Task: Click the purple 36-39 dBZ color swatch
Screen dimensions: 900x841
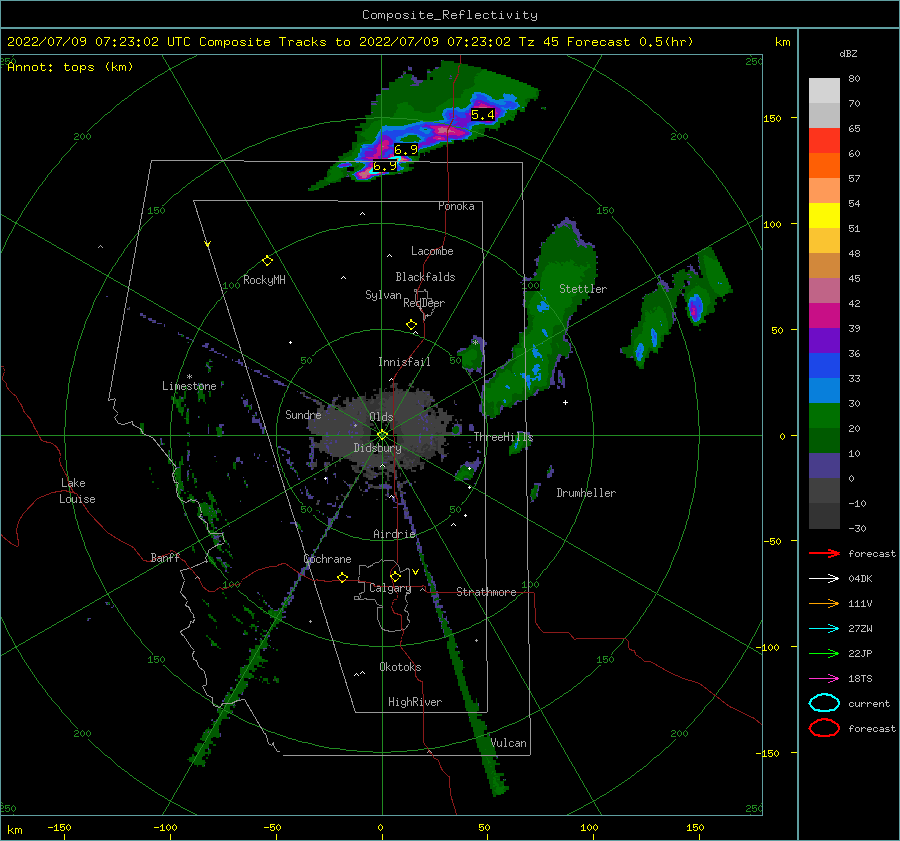Action: click(x=824, y=340)
